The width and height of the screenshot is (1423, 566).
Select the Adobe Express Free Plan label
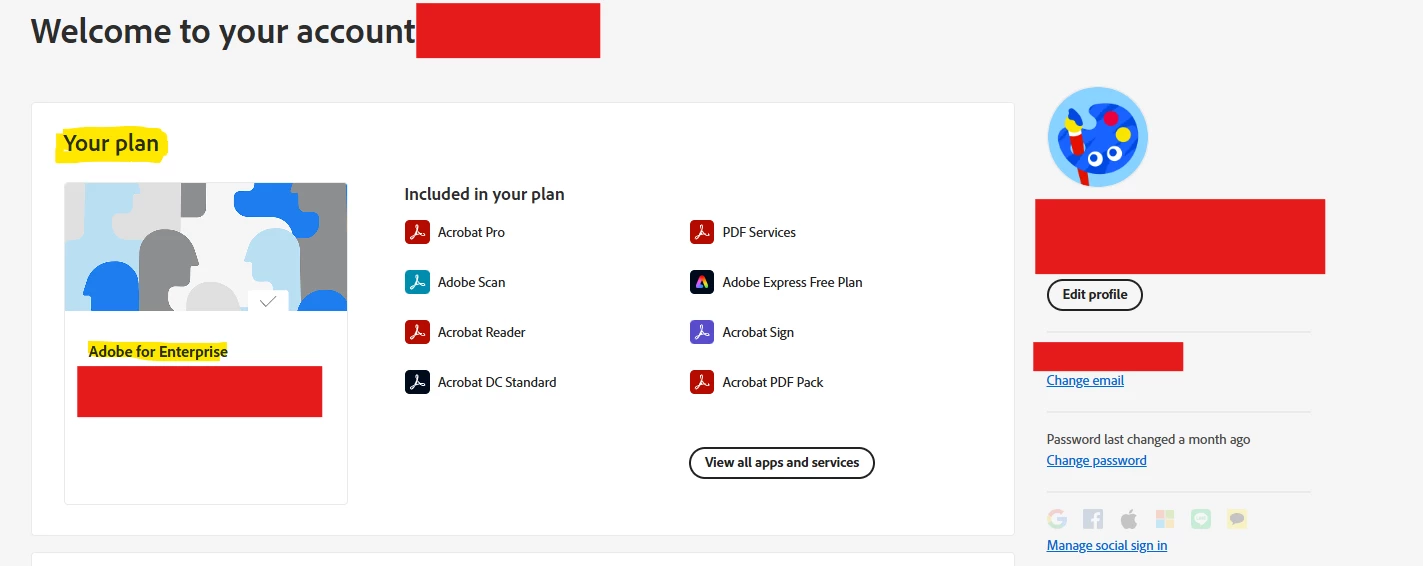pyautogui.click(x=793, y=282)
